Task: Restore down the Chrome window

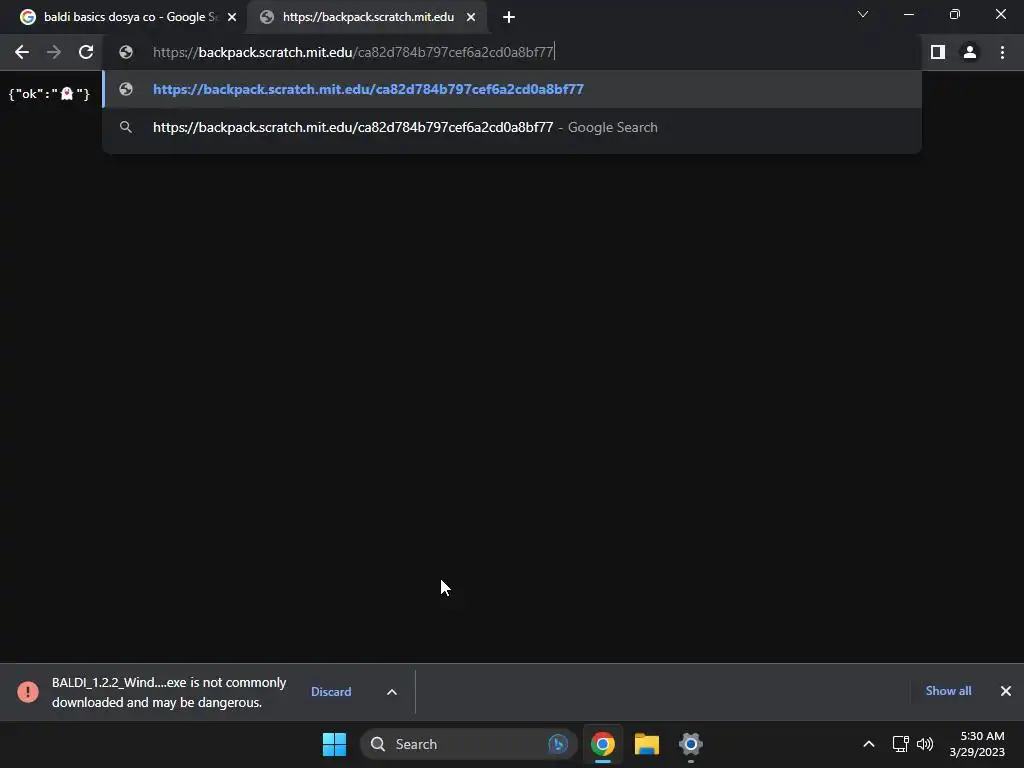Action: pos(955,14)
